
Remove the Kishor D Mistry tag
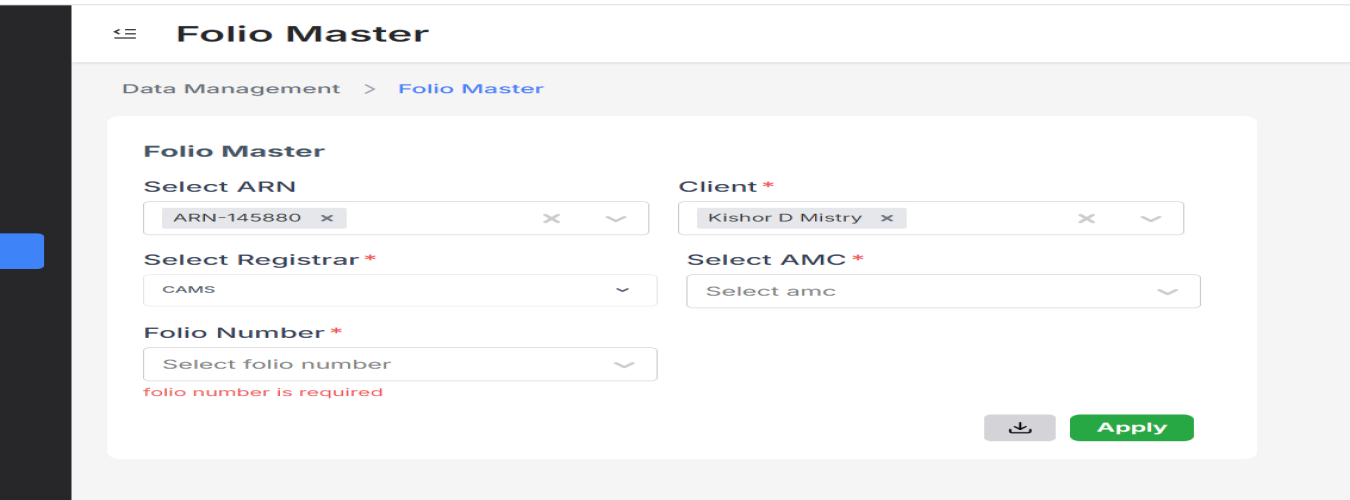pos(886,218)
